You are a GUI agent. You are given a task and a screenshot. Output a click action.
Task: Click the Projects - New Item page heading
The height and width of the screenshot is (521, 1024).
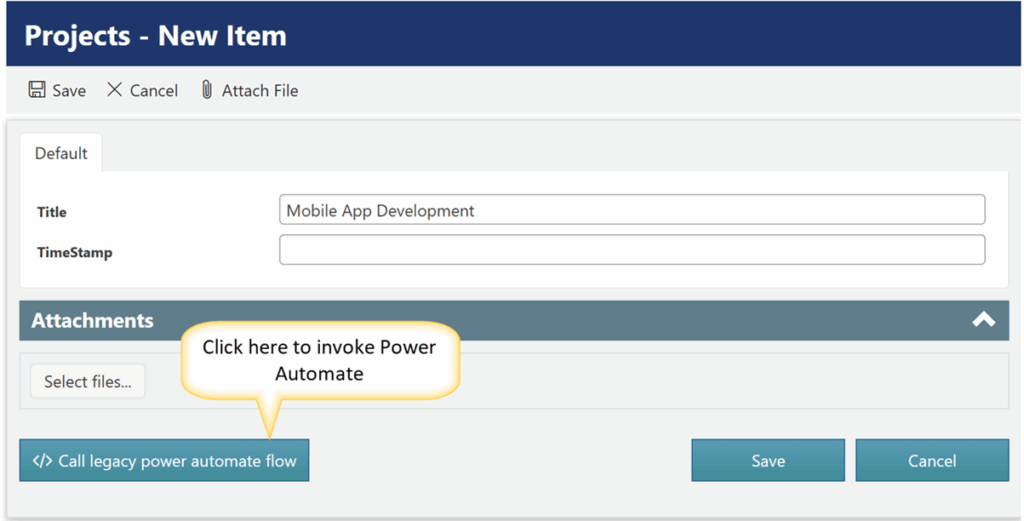155,36
